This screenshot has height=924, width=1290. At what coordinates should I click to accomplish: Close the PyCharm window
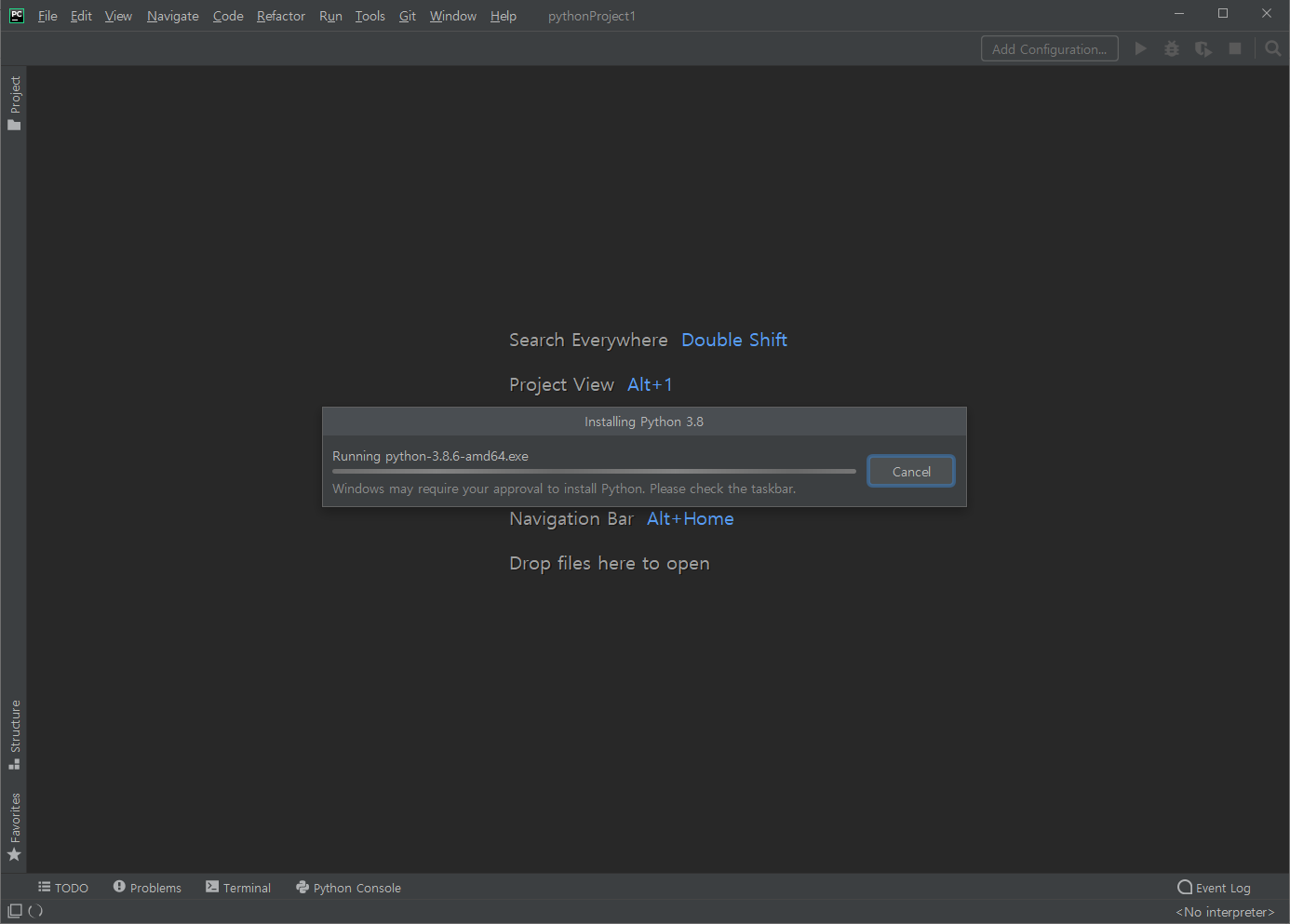tap(1267, 14)
